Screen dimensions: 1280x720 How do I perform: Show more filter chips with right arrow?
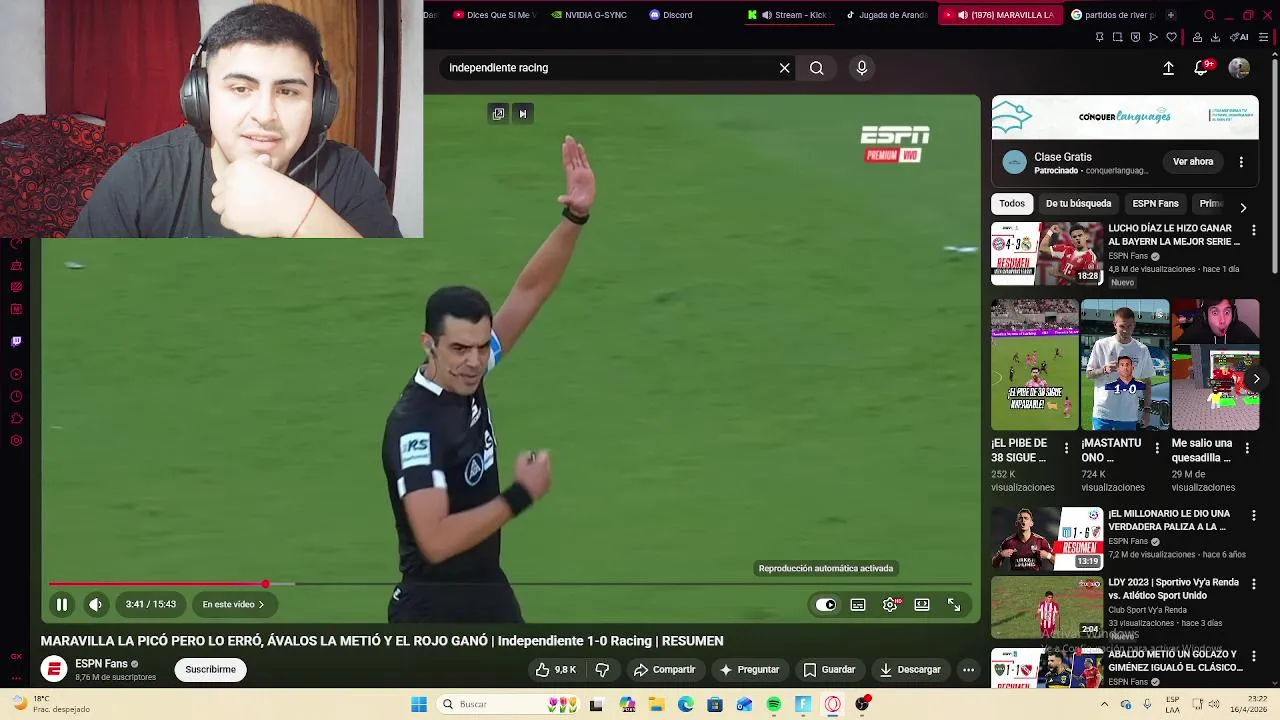[x=1243, y=207]
